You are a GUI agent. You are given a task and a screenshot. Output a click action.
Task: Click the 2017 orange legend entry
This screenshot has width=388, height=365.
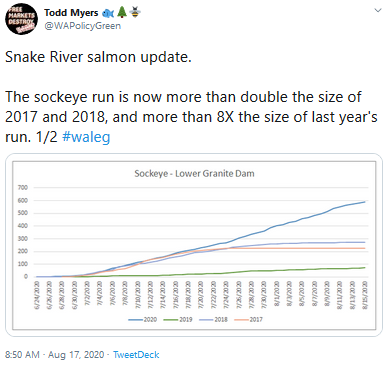point(248,319)
